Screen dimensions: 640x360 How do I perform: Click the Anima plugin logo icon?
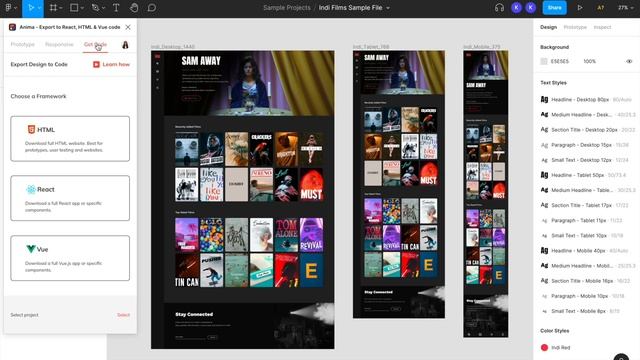[x=13, y=27]
